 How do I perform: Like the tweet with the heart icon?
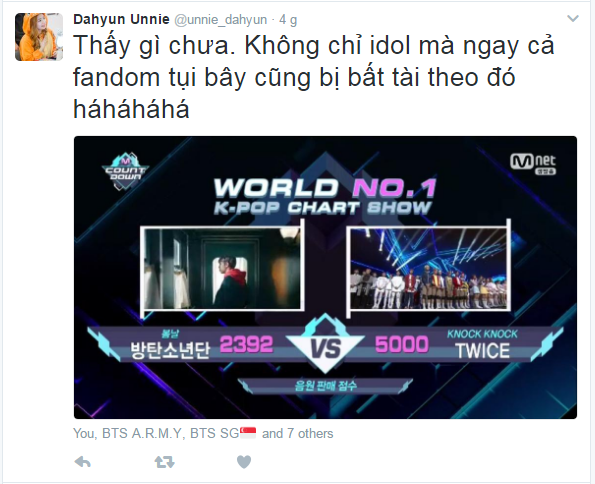point(244,462)
